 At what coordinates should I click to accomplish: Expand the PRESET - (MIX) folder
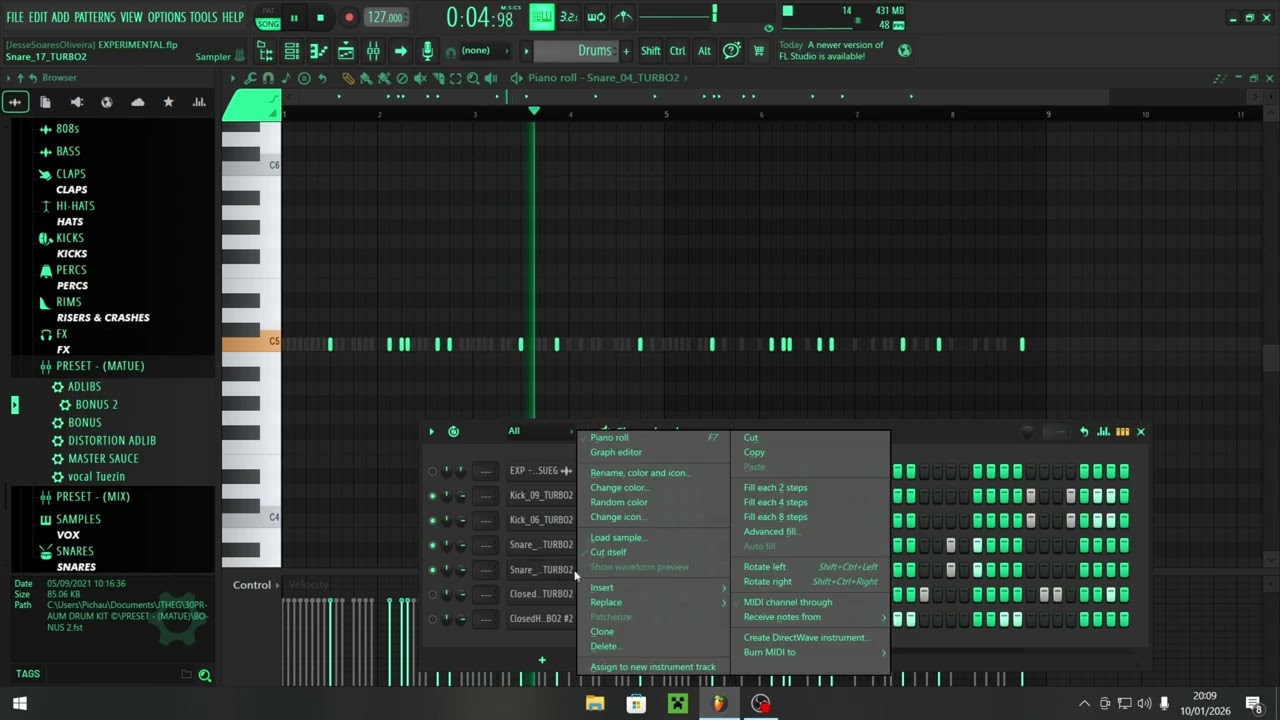pyautogui.click(x=93, y=497)
